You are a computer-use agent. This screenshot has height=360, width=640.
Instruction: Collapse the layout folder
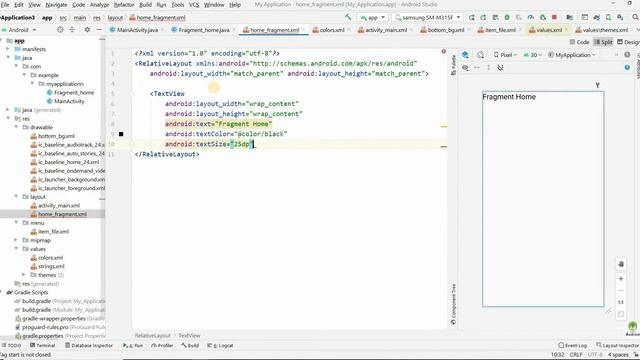[x=16, y=196]
